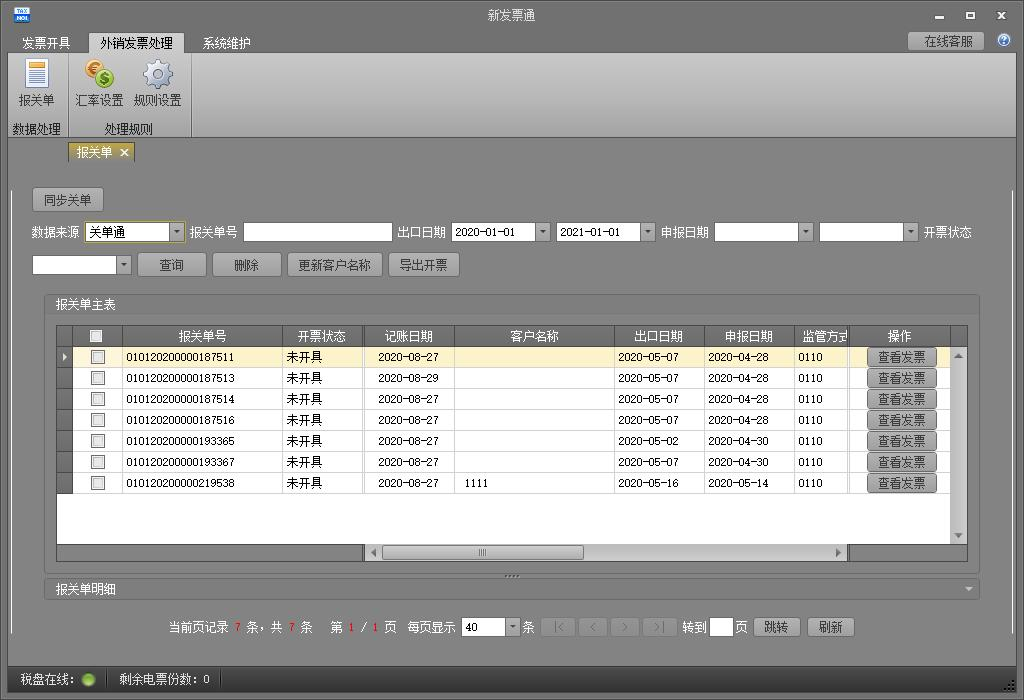The height and width of the screenshot is (700, 1024).
Task: Sort by 记账日期 column header
Action: [x=409, y=336]
